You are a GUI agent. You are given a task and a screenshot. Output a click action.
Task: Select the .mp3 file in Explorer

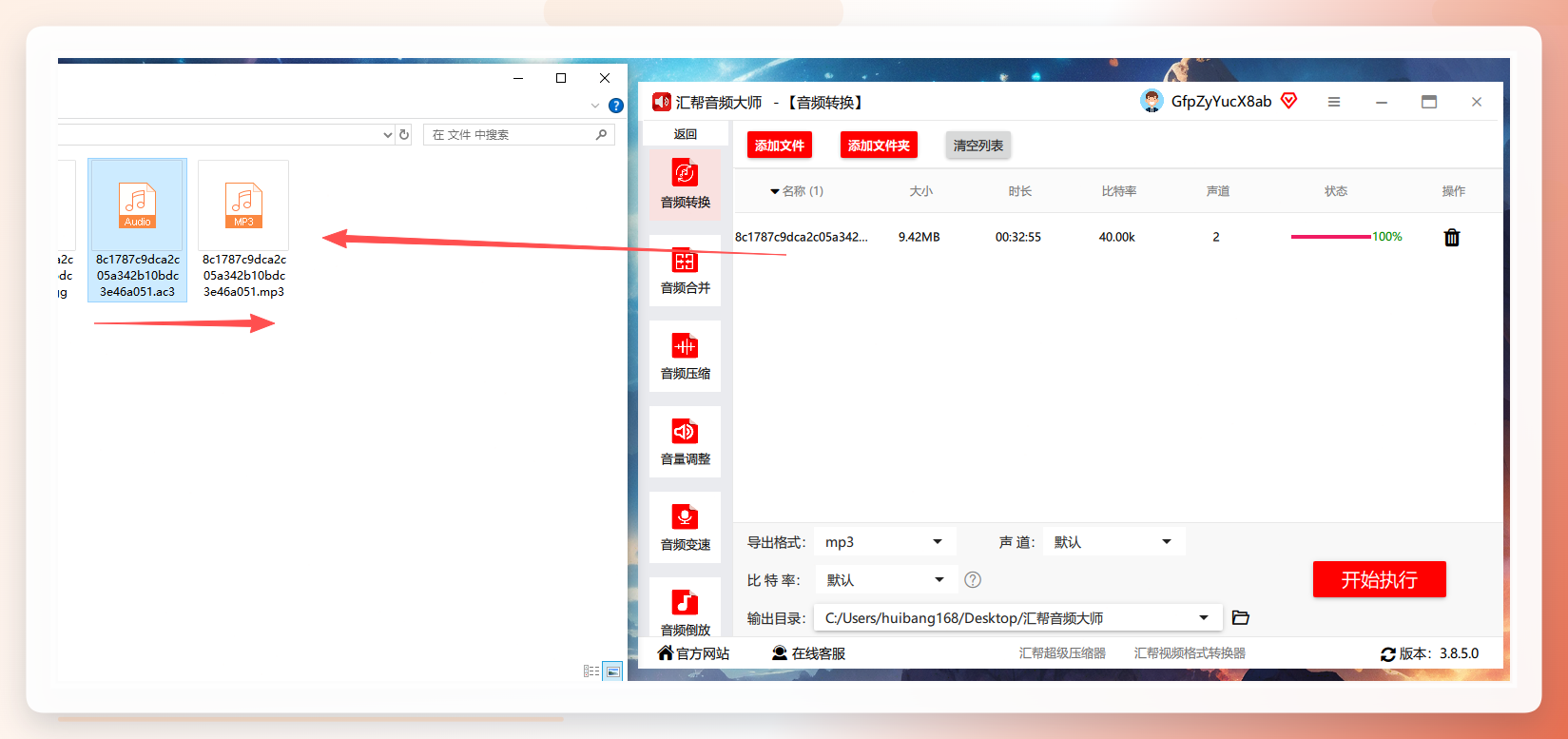click(243, 230)
